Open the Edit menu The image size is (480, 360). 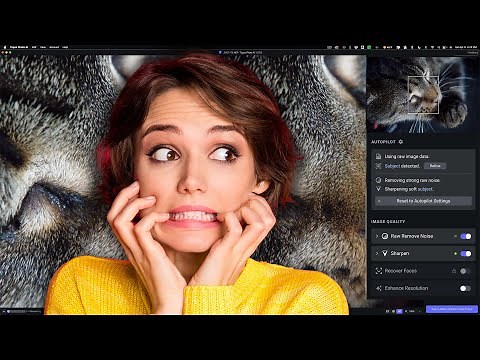(34, 47)
